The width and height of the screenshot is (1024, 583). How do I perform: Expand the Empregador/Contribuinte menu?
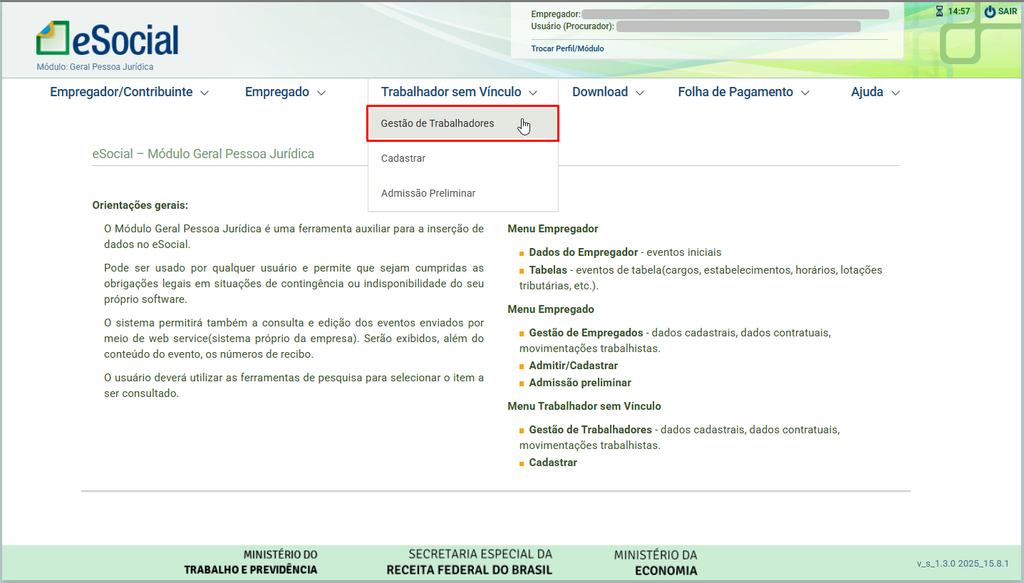[x=129, y=92]
